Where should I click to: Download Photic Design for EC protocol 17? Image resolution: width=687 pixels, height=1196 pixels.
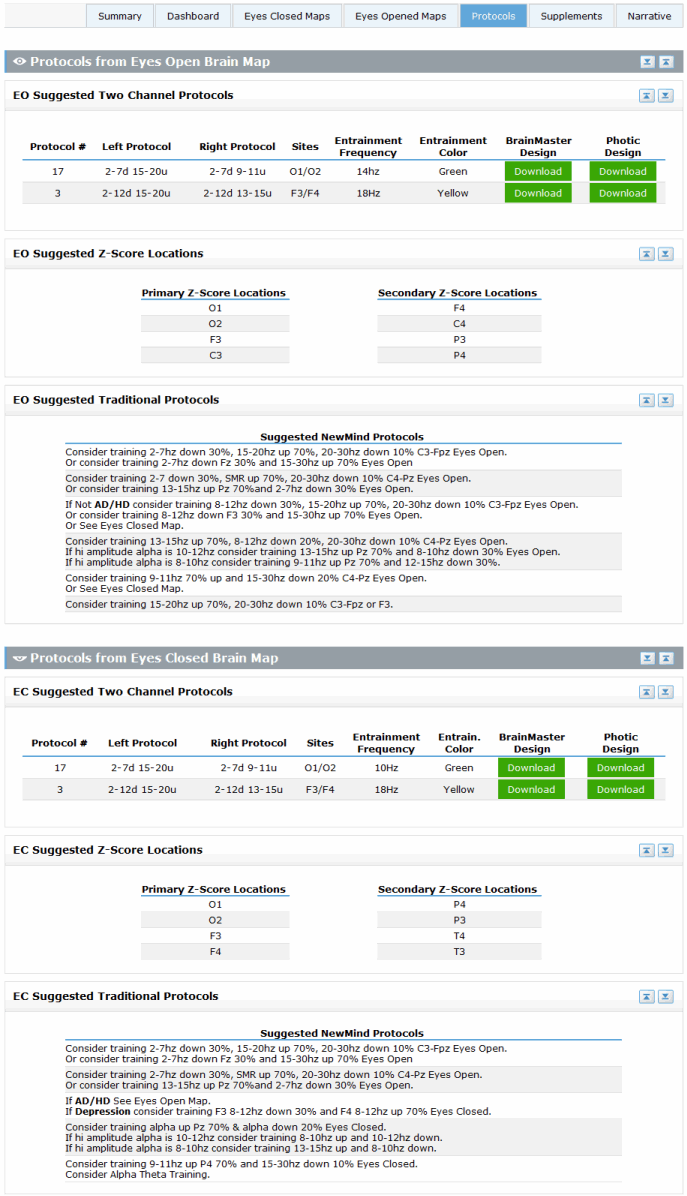click(620, 768)
